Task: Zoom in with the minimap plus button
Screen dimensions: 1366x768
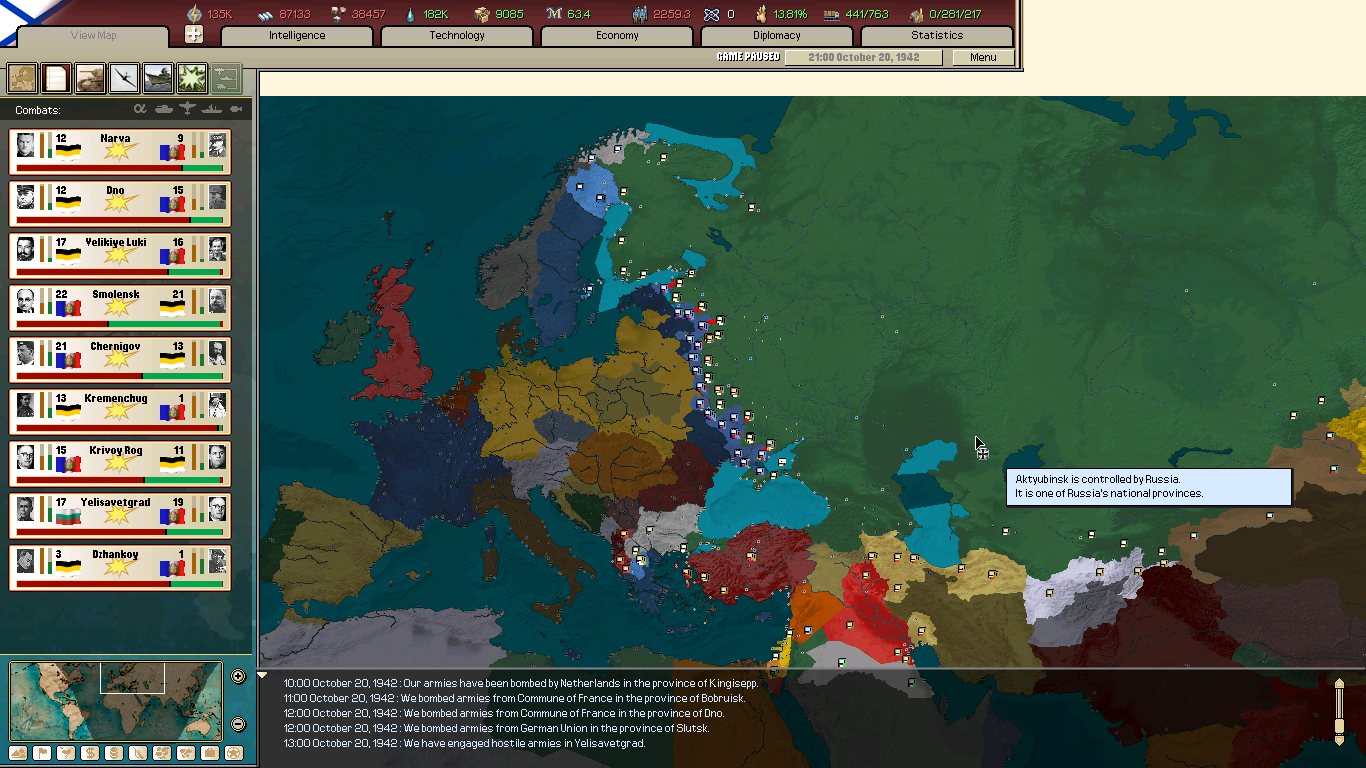Action: coord(238,676)
